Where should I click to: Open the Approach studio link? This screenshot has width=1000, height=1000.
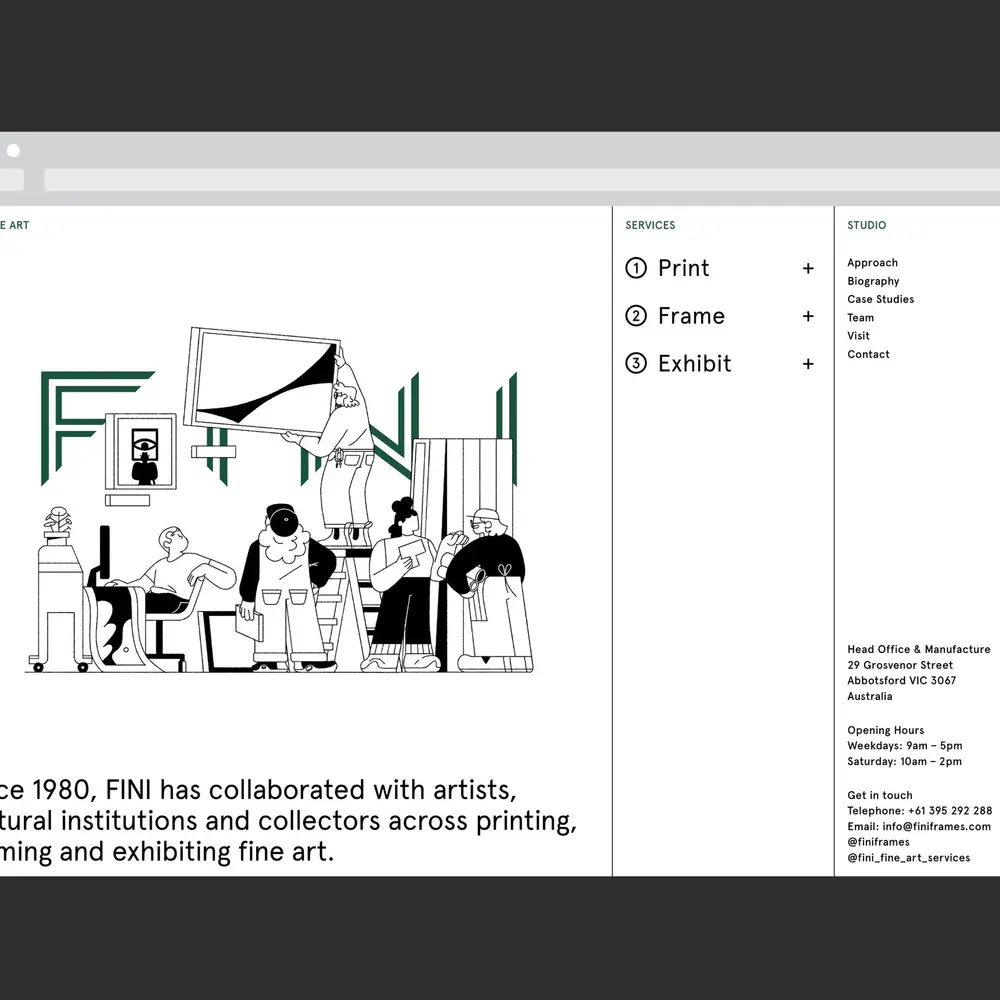(x=872, y=263)
